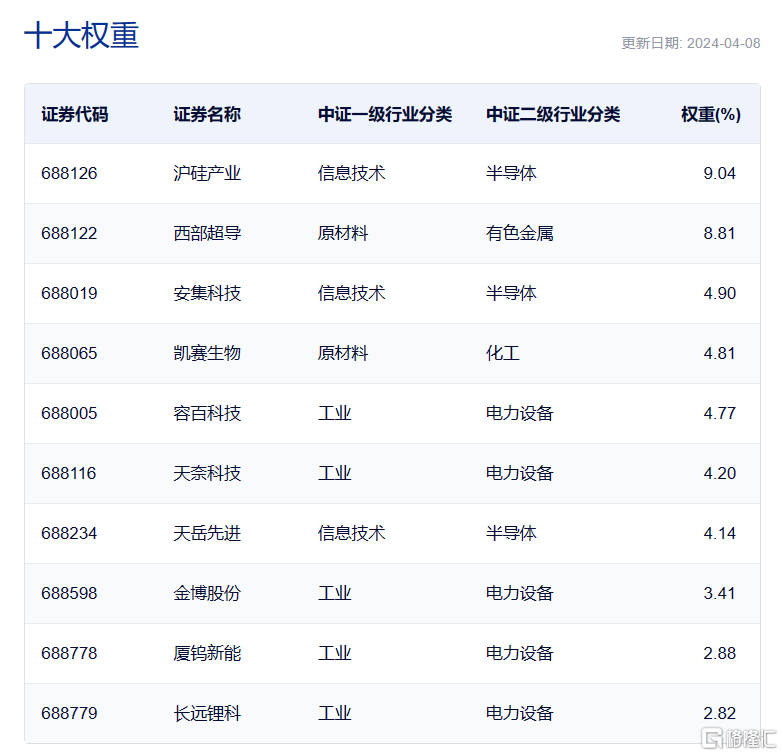Click 原材料 in the 西部超导 row

(343, 233)
